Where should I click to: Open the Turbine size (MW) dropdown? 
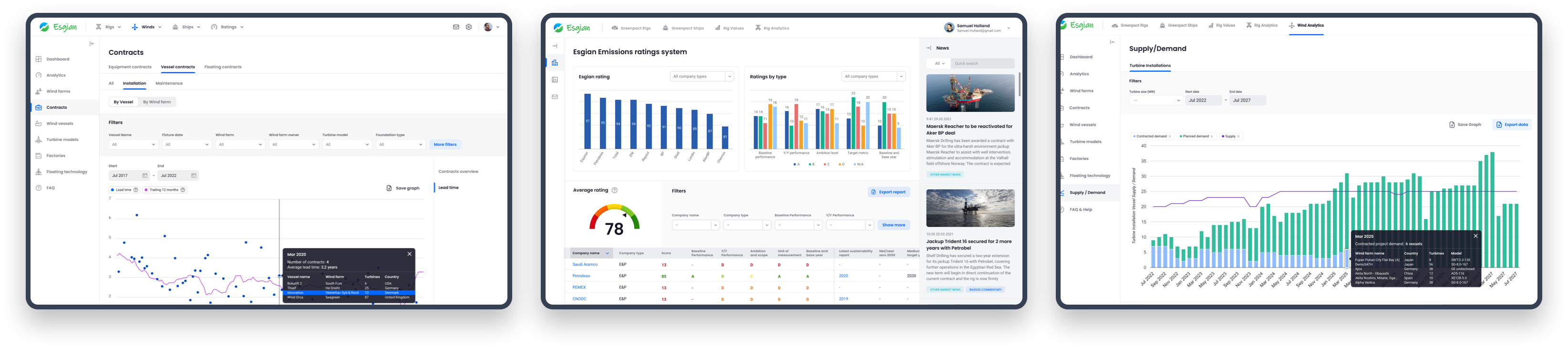[1155, 101]
